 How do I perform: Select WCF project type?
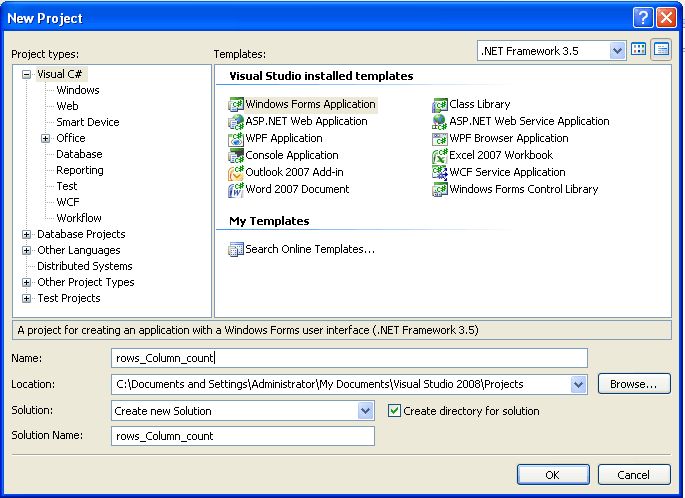pyautogui.click(x=68, y=202)
